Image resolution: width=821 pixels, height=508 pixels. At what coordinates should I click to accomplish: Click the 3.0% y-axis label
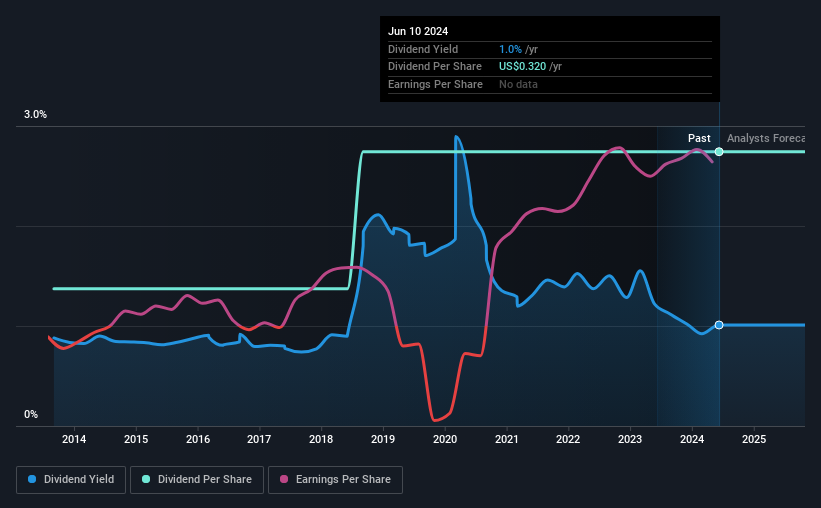(x=35, y=114)
